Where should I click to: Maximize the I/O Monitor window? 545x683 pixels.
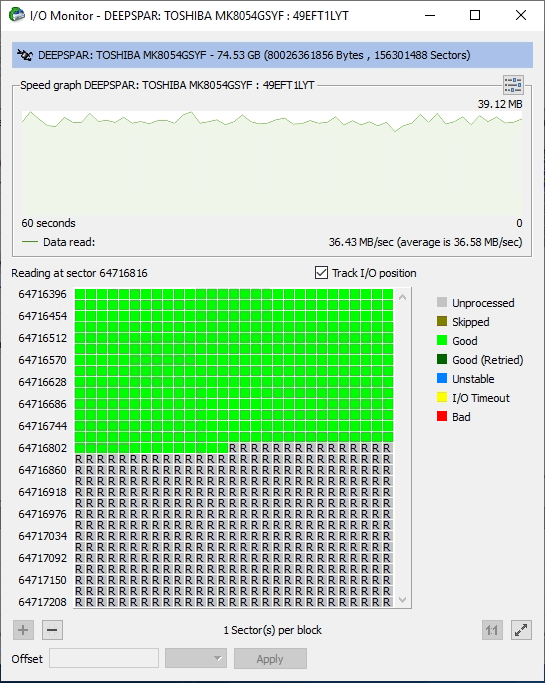tap(475, 15)
